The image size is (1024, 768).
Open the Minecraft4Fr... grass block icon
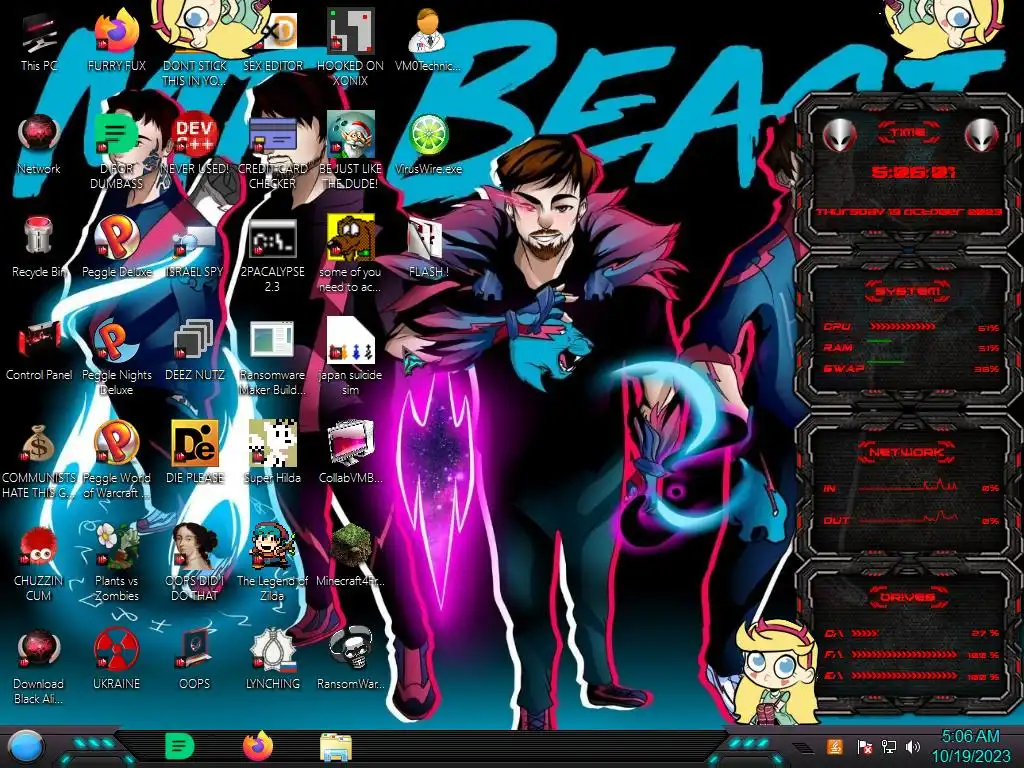pos(350,556)
